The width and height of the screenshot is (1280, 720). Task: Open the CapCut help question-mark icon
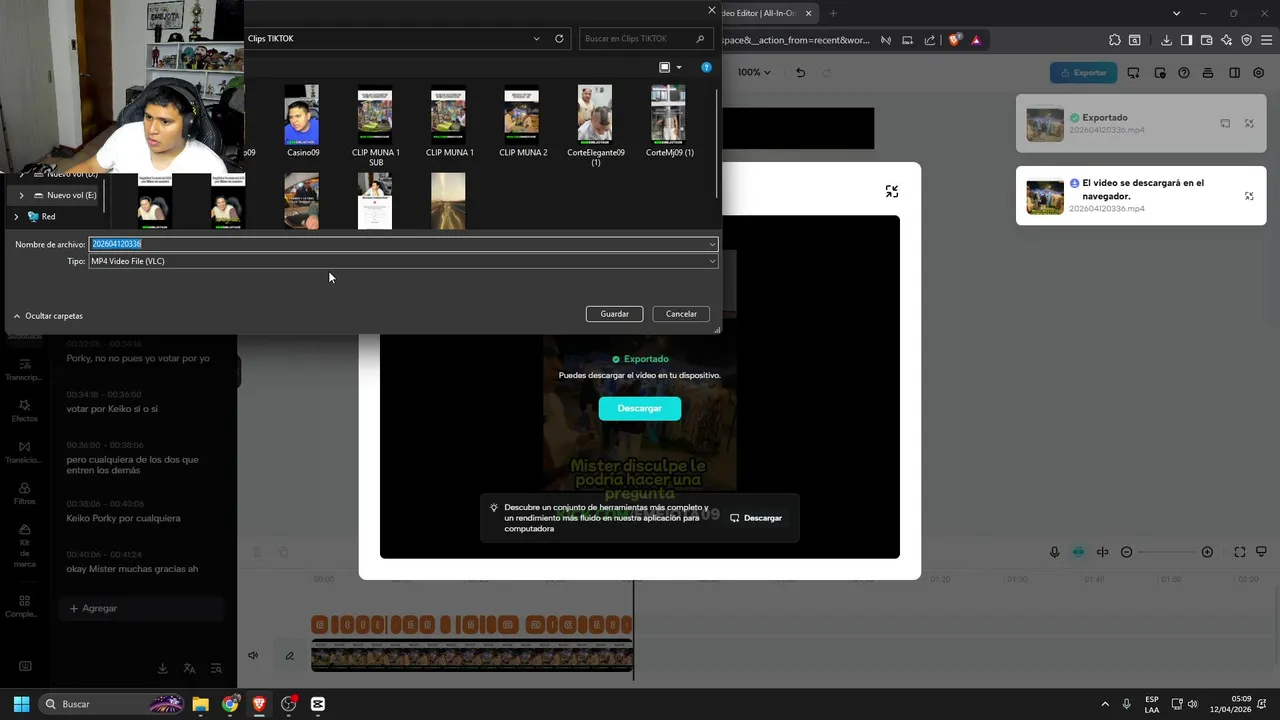(1184, 73)
